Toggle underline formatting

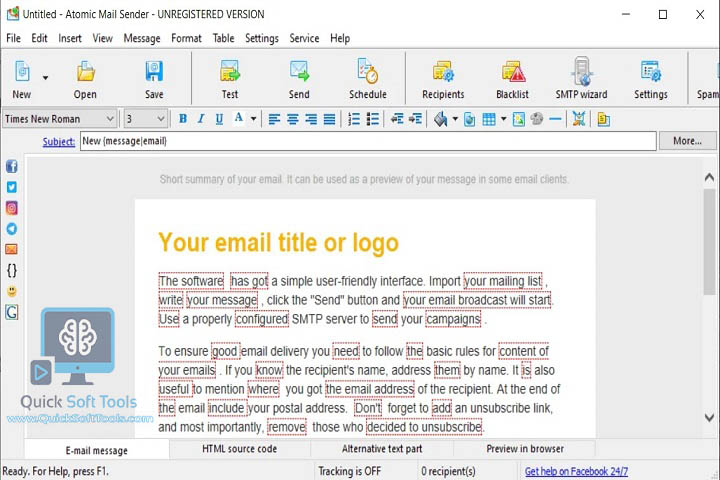pos(219,119)
